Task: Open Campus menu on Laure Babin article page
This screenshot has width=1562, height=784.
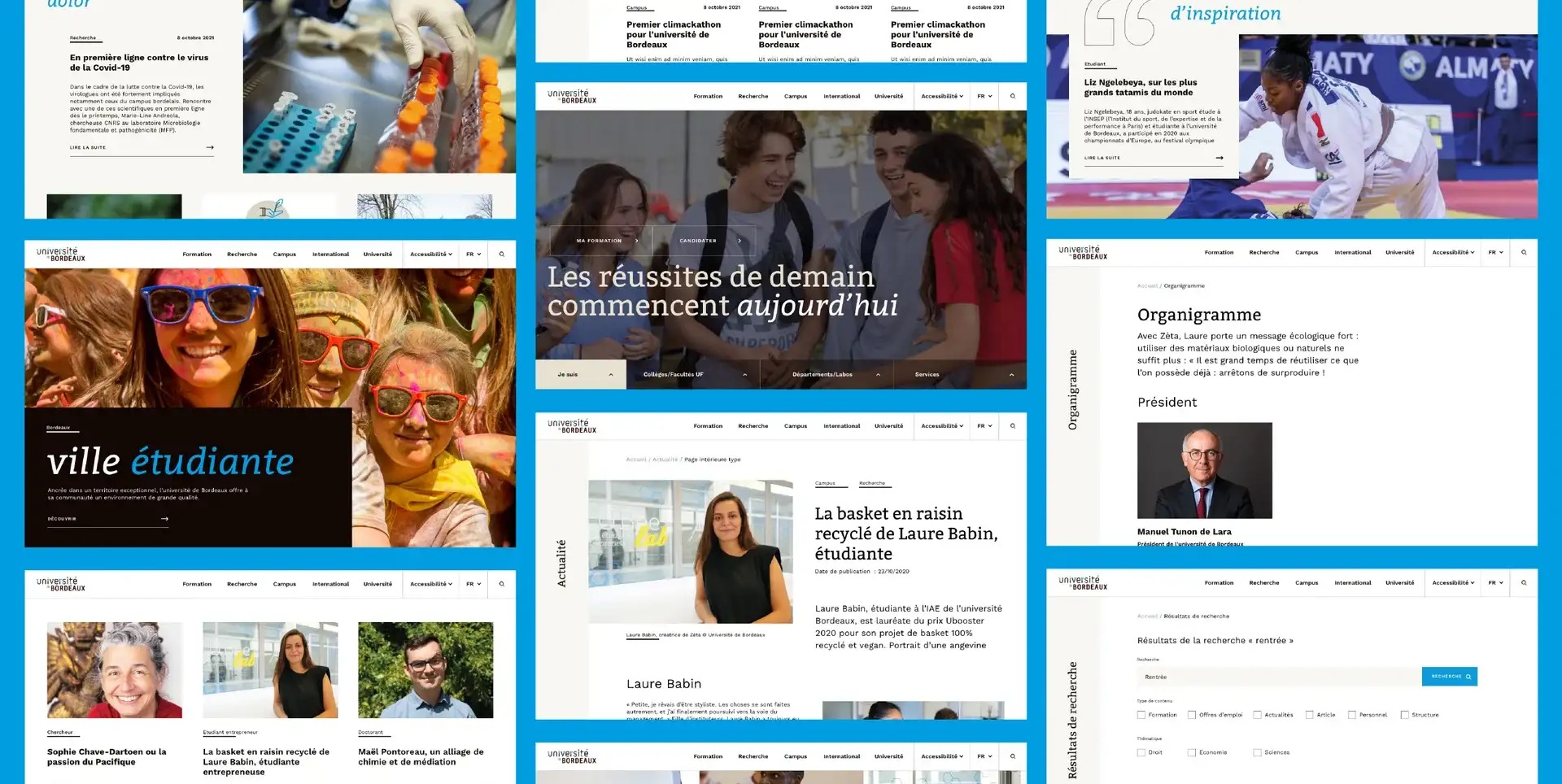Action: point(796,425)
